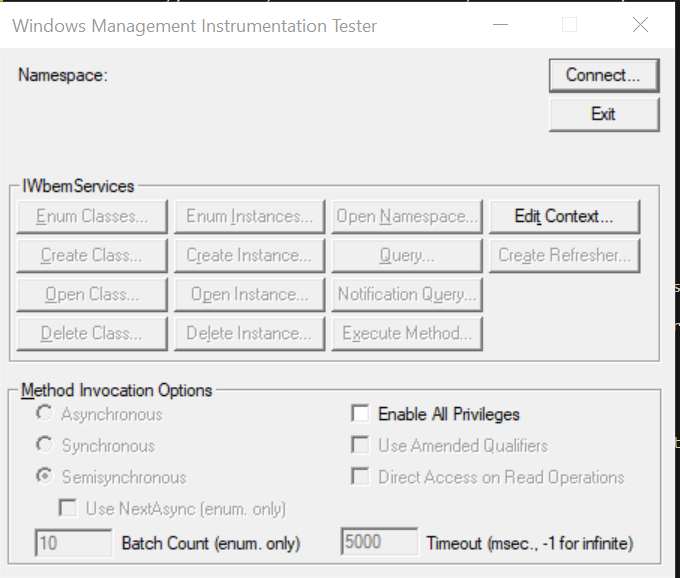
Task: Check Direct Access on Read Operations
Action: pyautogui.click(x=360, y=478)
